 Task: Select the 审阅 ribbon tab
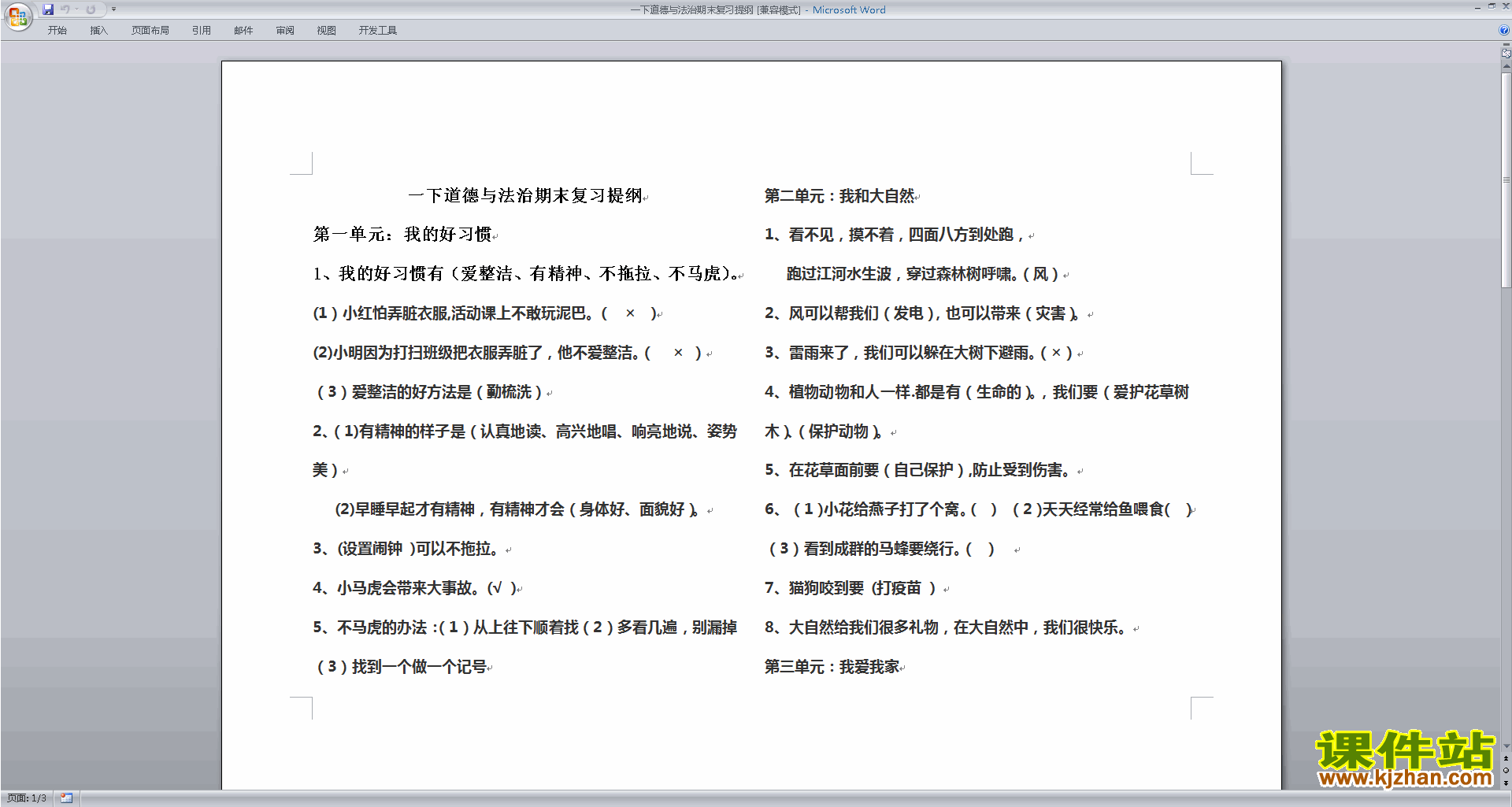click(x=285, y=30)
